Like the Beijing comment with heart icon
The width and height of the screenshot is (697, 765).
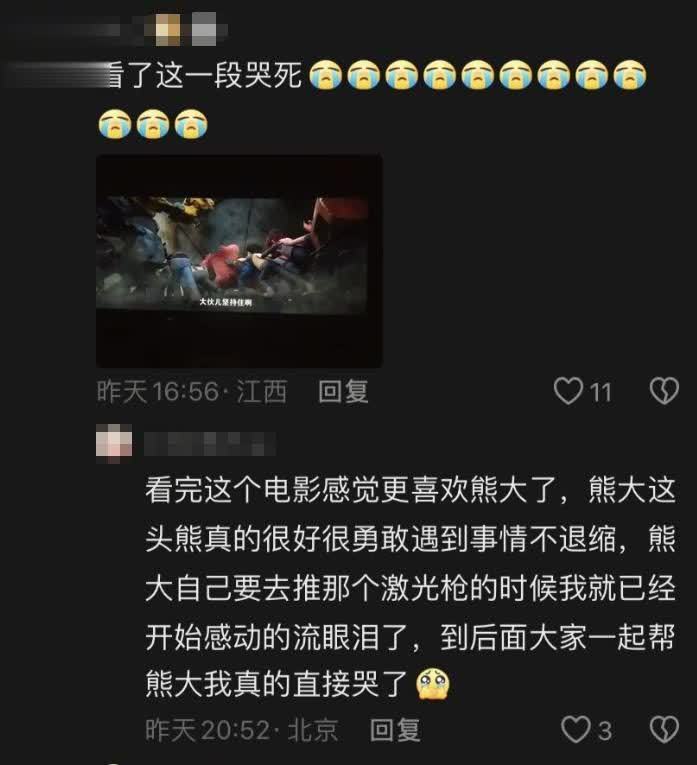(576, 729)
